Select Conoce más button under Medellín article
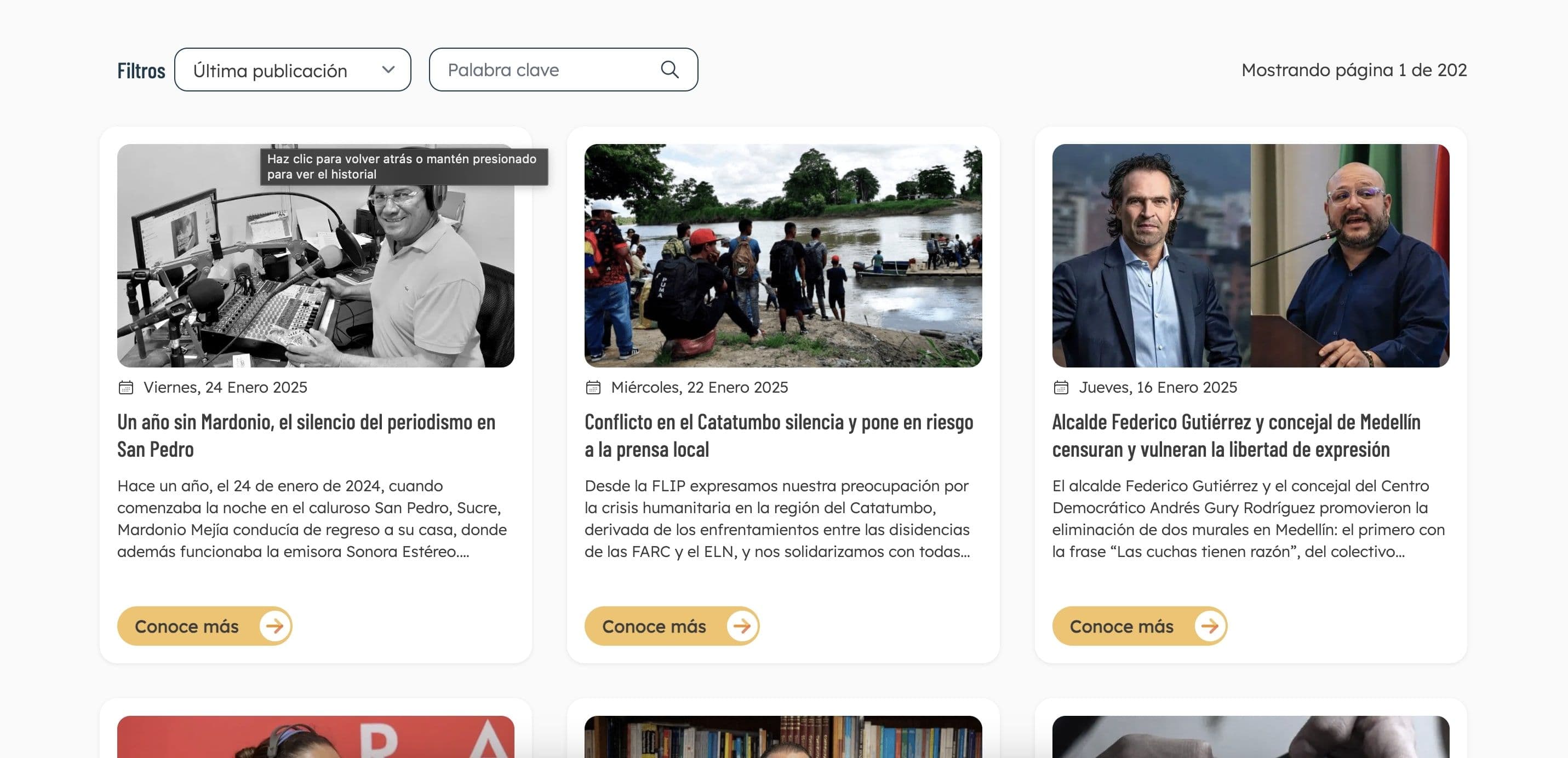The width and height of the screenshot is (1568, 758). pos(1140,626)
